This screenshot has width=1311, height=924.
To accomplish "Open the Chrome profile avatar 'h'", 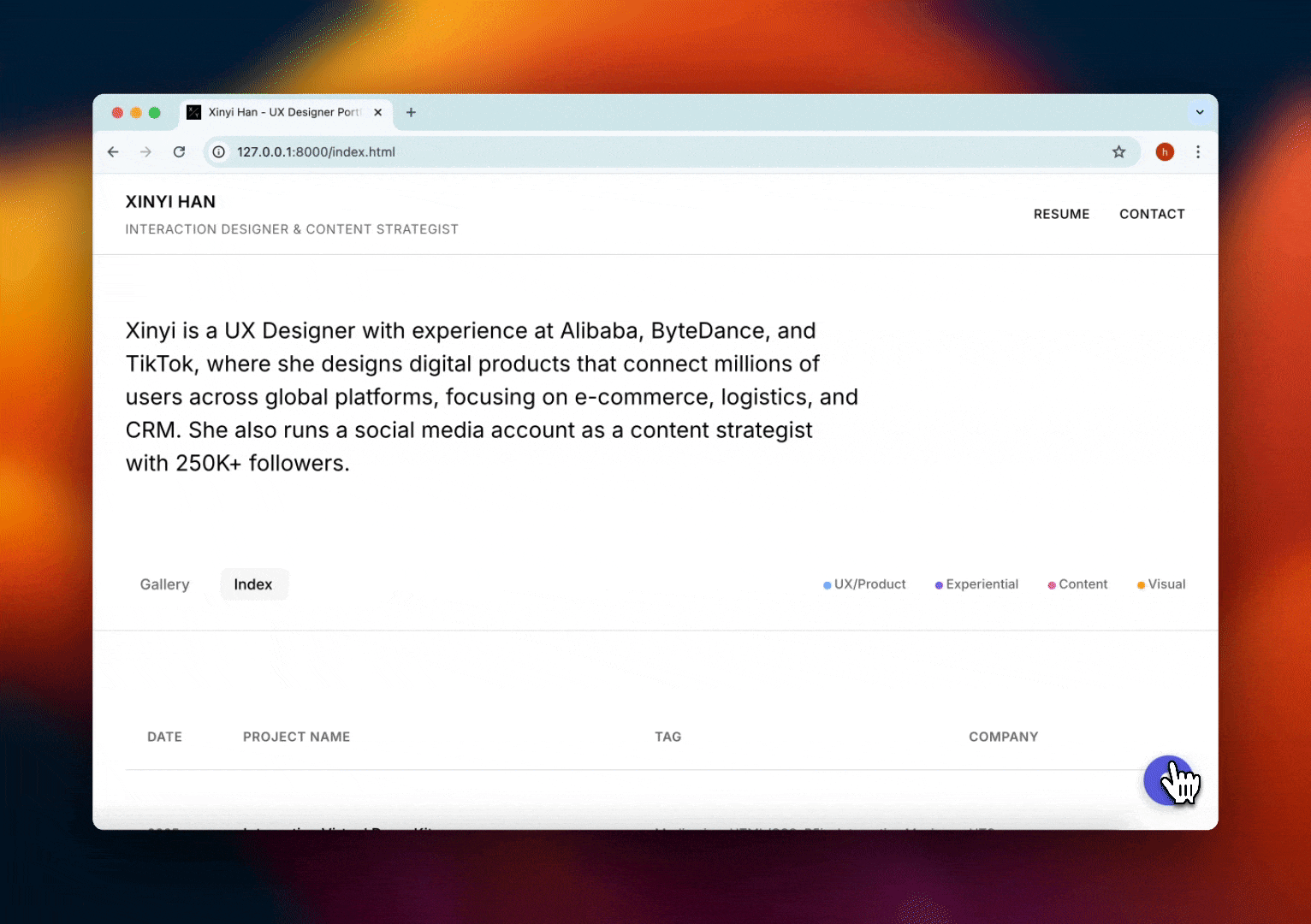I will tap(1165, 152).
